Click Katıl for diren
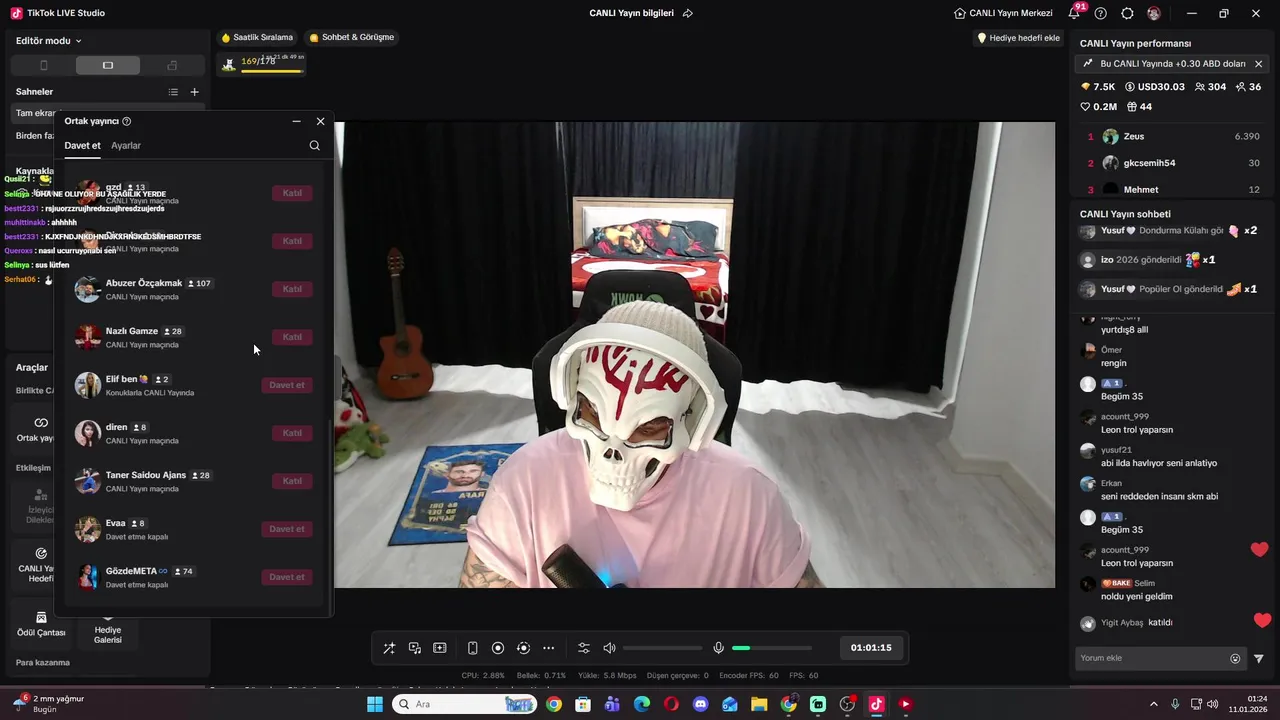 point(292,433)
